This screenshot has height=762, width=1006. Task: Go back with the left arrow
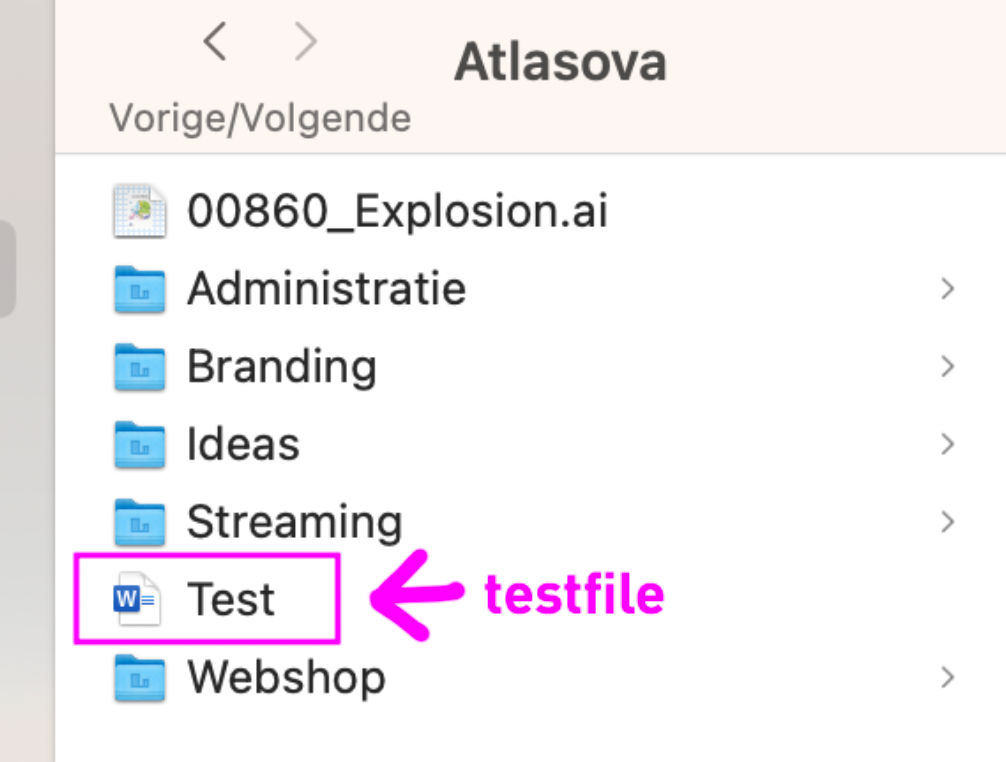point(214,42)
